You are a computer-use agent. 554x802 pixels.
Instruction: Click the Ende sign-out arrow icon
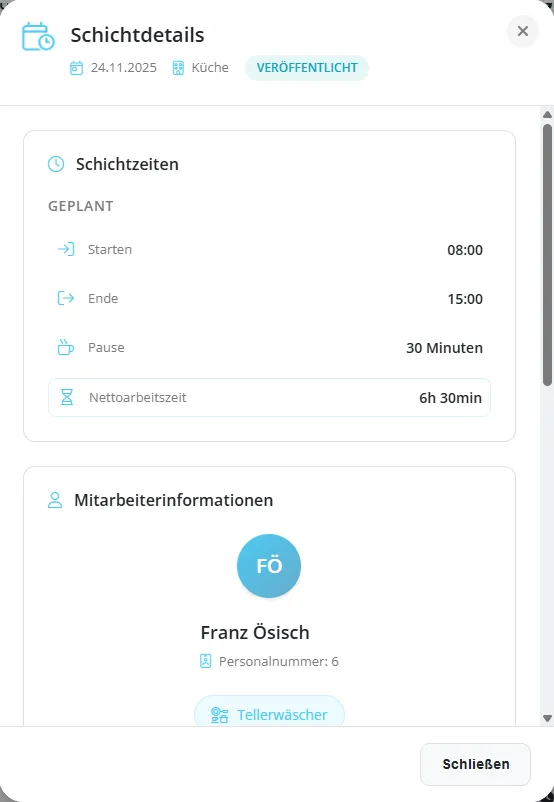(66, 298)
